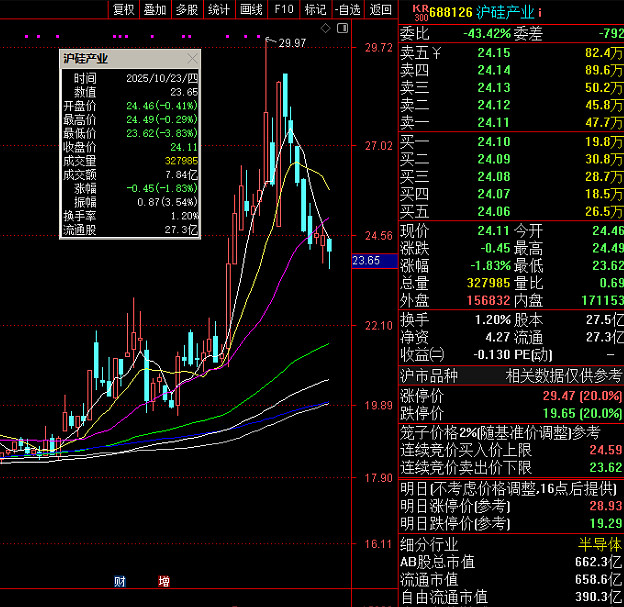Remove stock via -自选 button
Screen dimensions: 624x607
(x=347, y=10)
